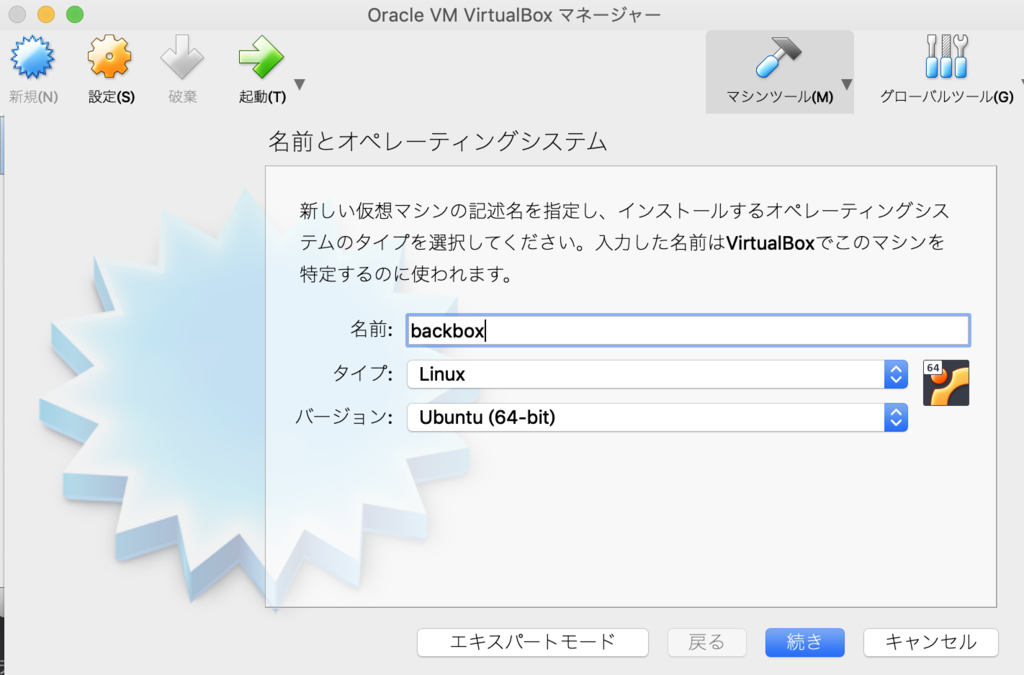Open Settings (設定) toolbar icon

pos(110,57)
